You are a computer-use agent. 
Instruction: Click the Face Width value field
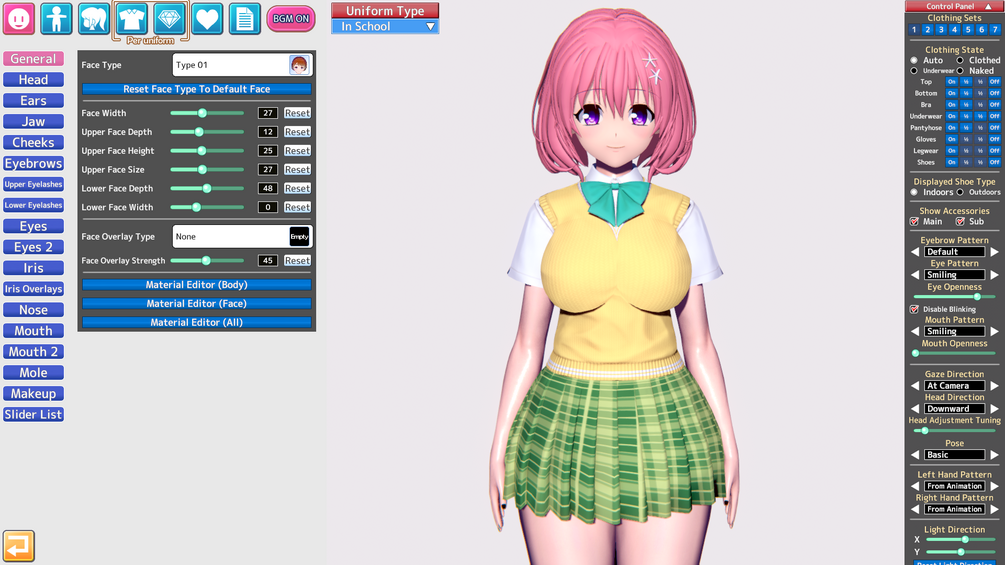click(267, 113)
